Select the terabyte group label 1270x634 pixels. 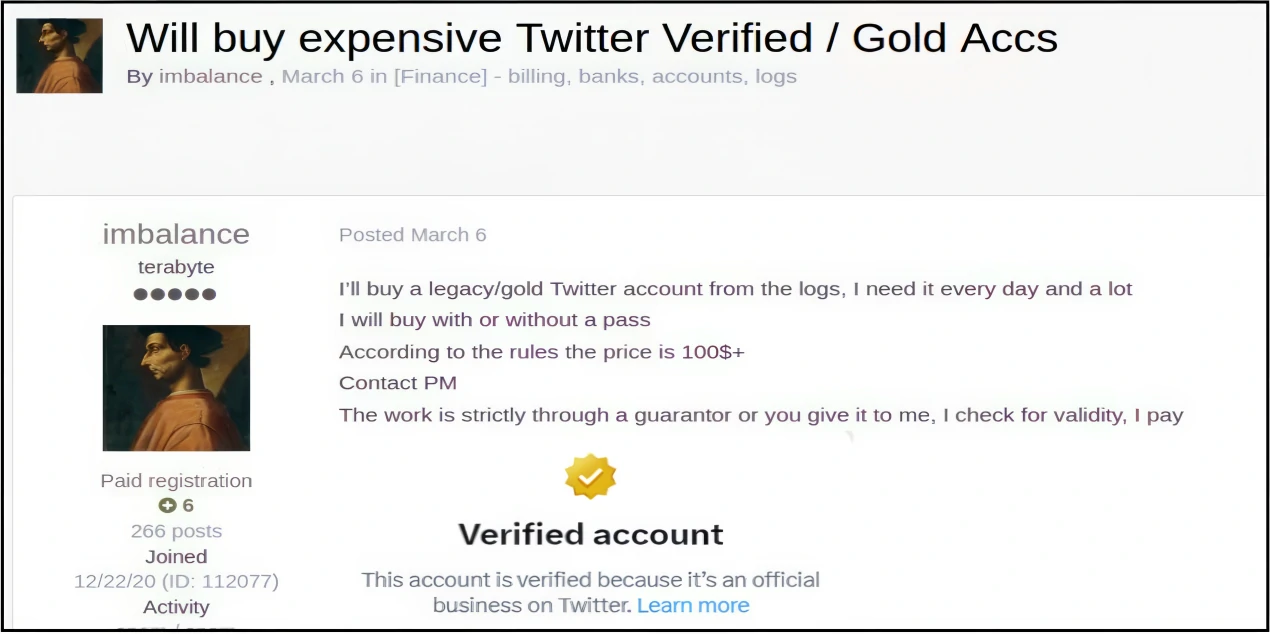pyautogui.click(x=176, y=267)
